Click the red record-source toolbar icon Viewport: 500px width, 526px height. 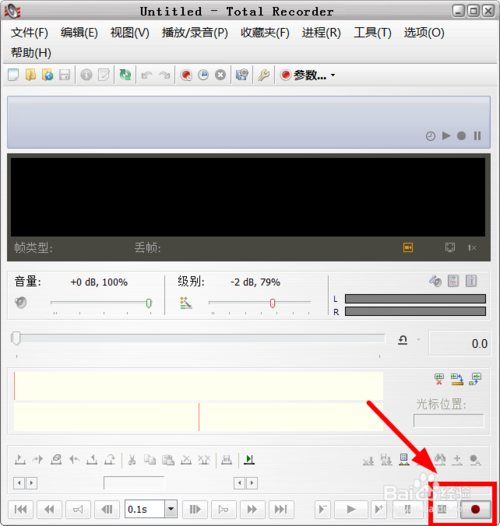tap(186, 75)
